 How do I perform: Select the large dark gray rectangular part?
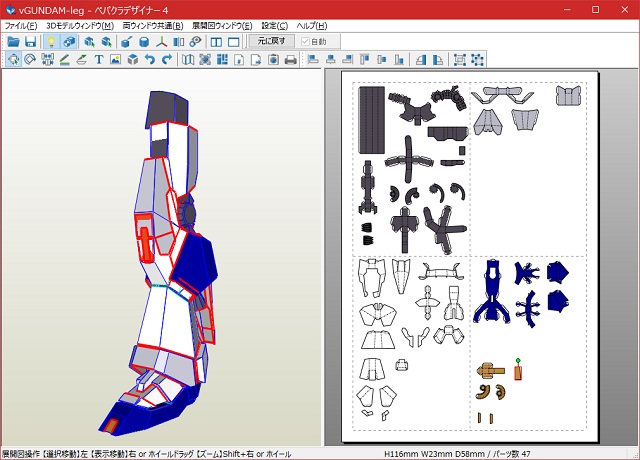point(371,120)
